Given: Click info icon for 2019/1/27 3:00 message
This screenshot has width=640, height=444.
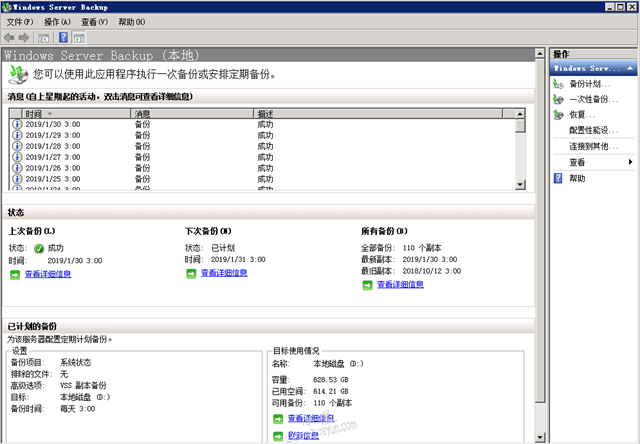Looking at the screenshot, I should tap(17, 157).
